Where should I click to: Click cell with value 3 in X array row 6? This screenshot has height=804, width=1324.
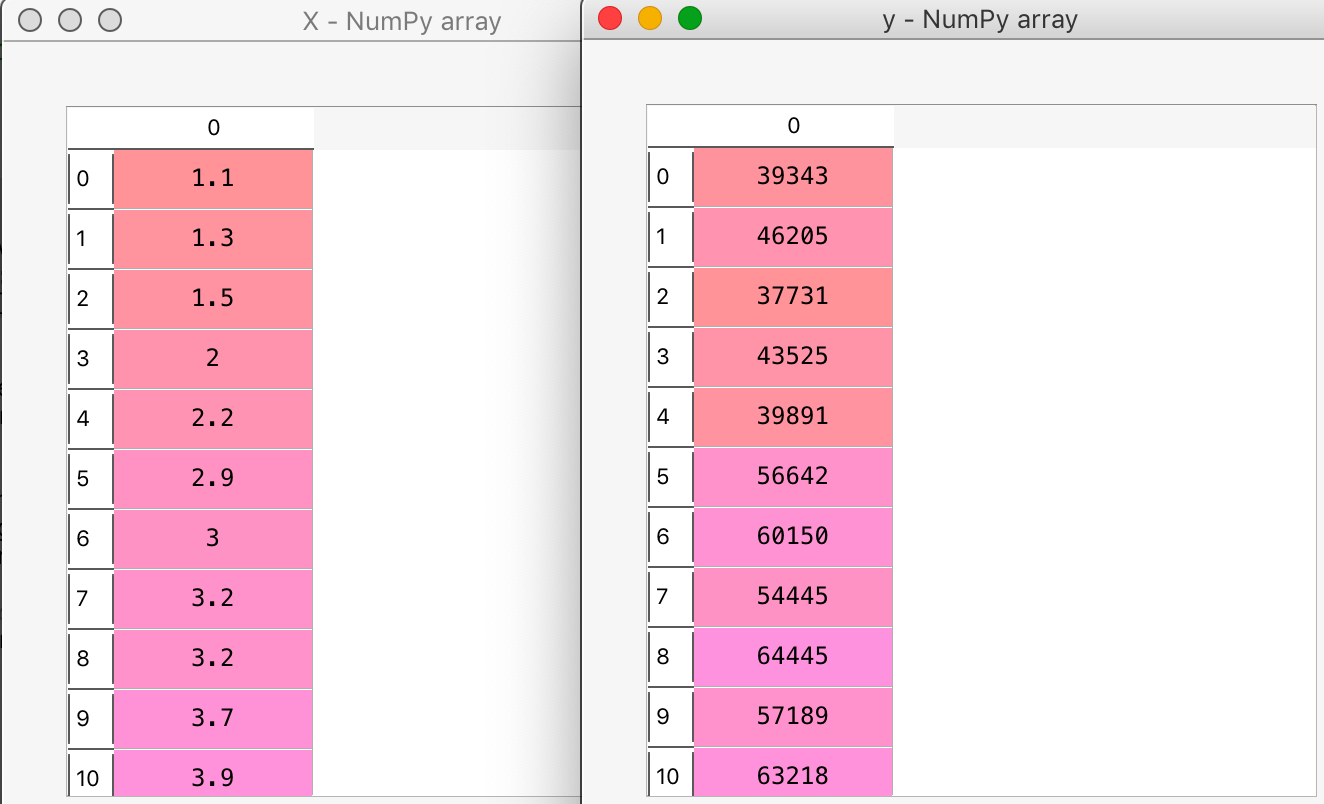point(213,539)
